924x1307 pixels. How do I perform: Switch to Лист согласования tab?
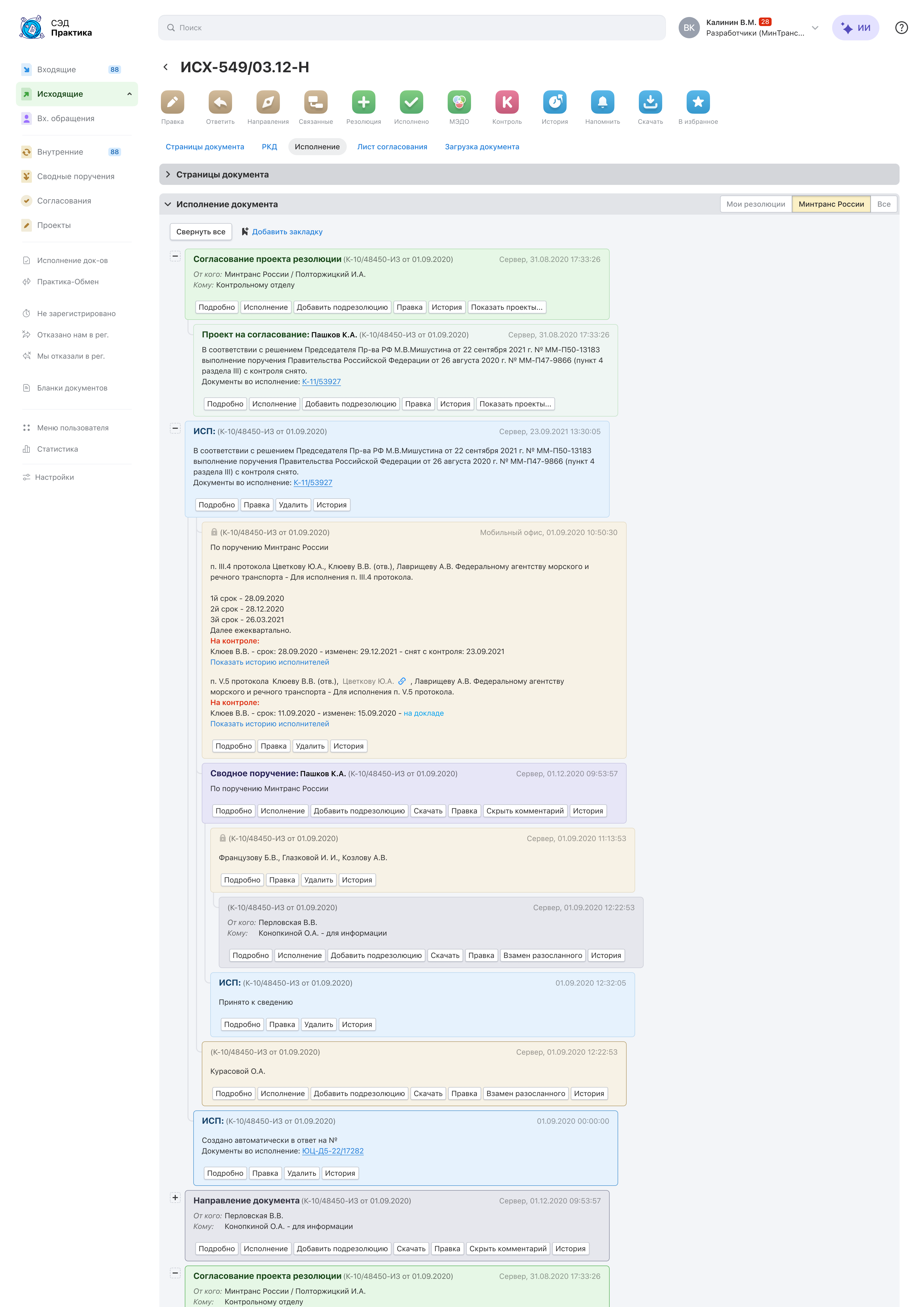(392, 147)
